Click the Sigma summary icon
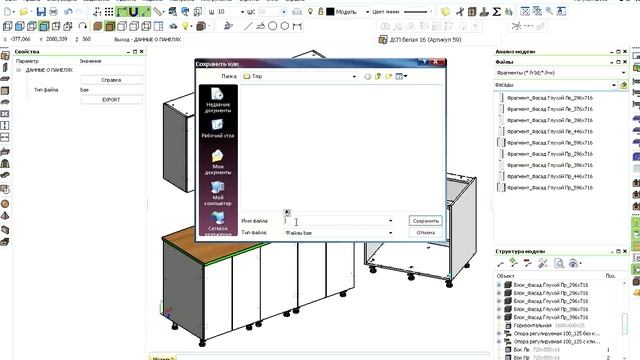The height and width of the screenshot is (360, 640). [x=496, y=12]
